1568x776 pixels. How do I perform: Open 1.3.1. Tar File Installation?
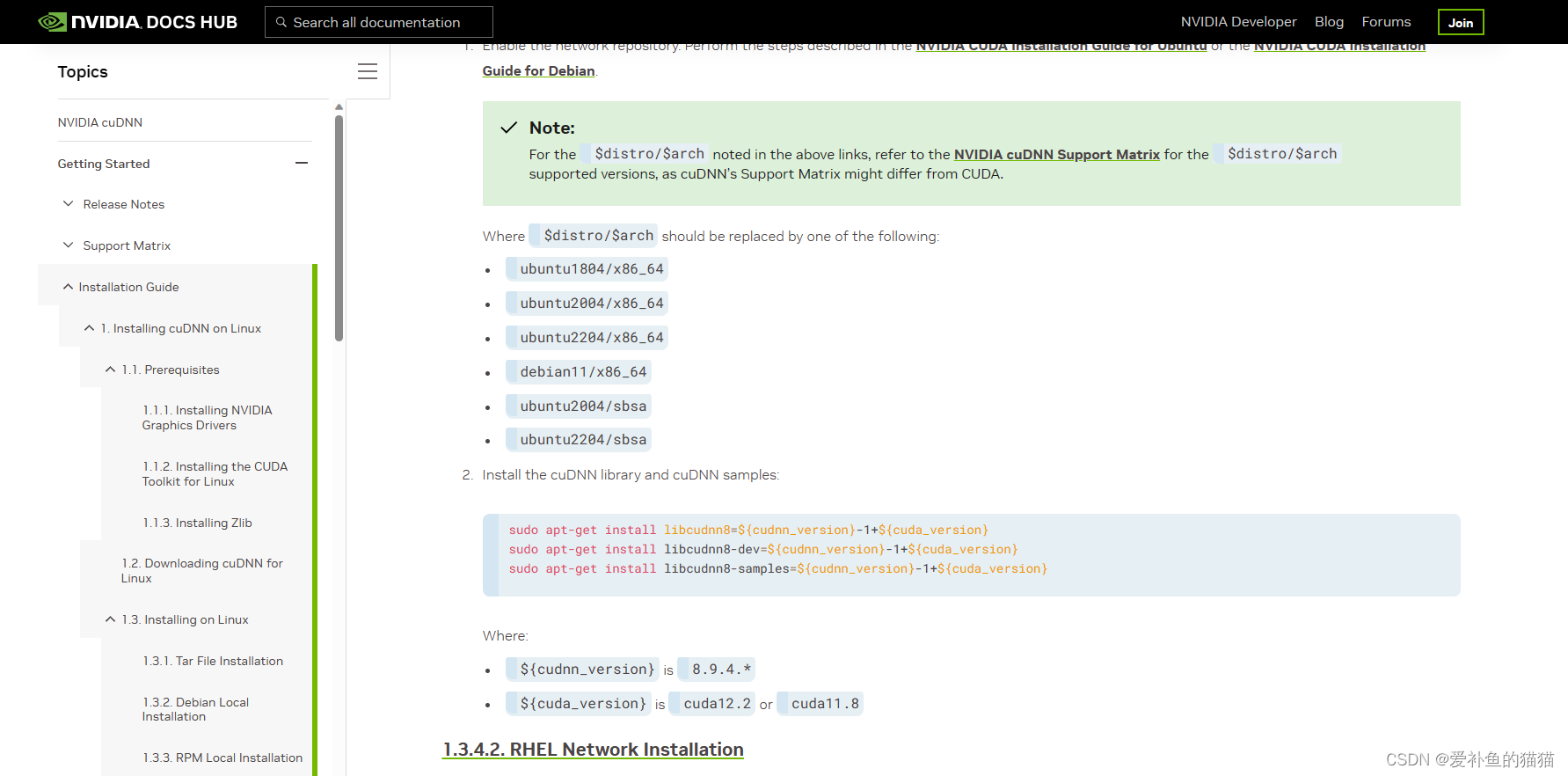pyautogui.click(x=213, y=661)
